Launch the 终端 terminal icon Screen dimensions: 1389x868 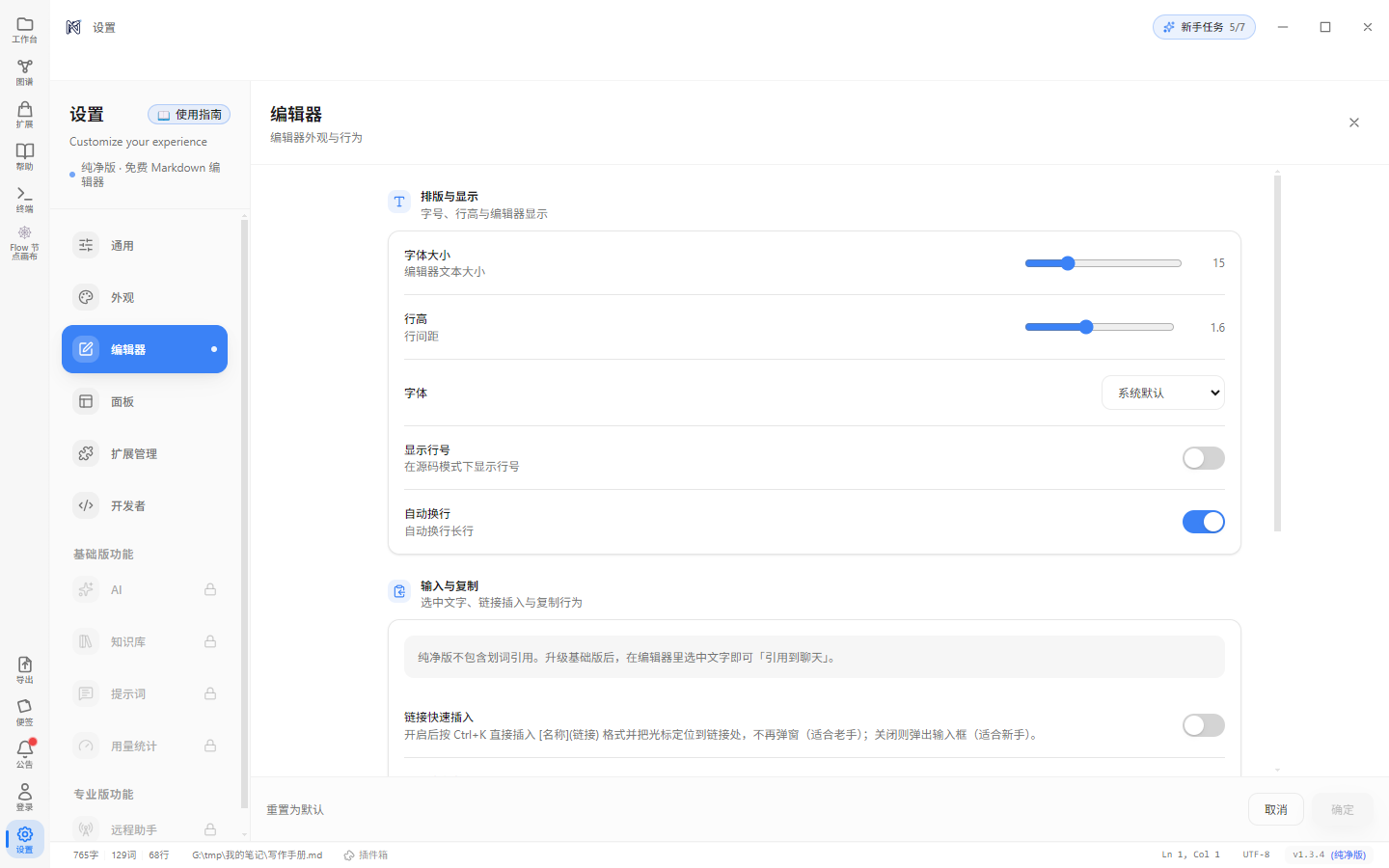[x=25, y=199]
